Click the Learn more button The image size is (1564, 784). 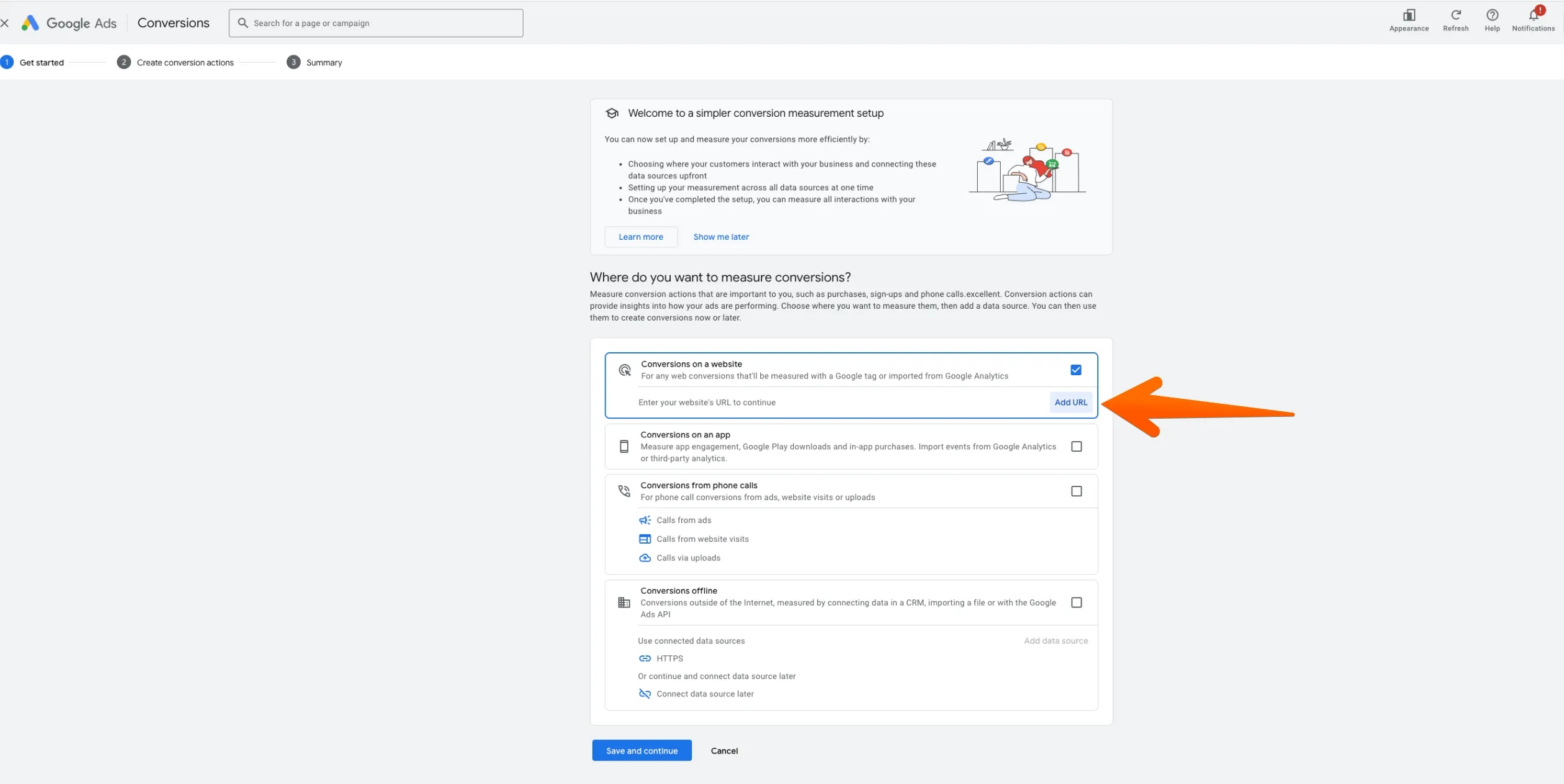640,237
